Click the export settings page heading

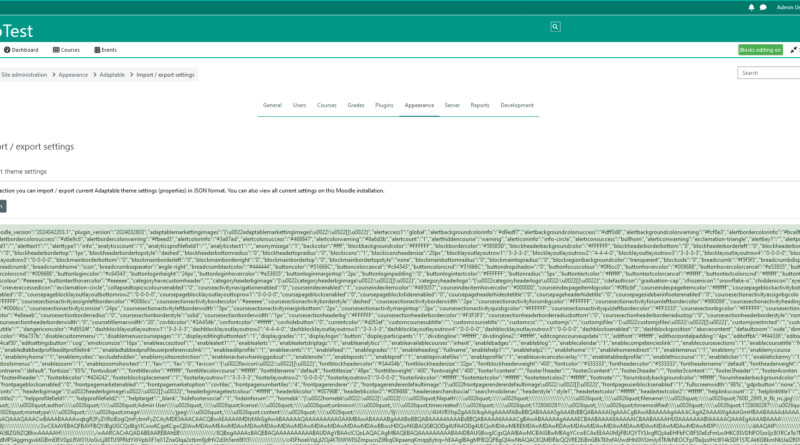(x=37, y=146)
